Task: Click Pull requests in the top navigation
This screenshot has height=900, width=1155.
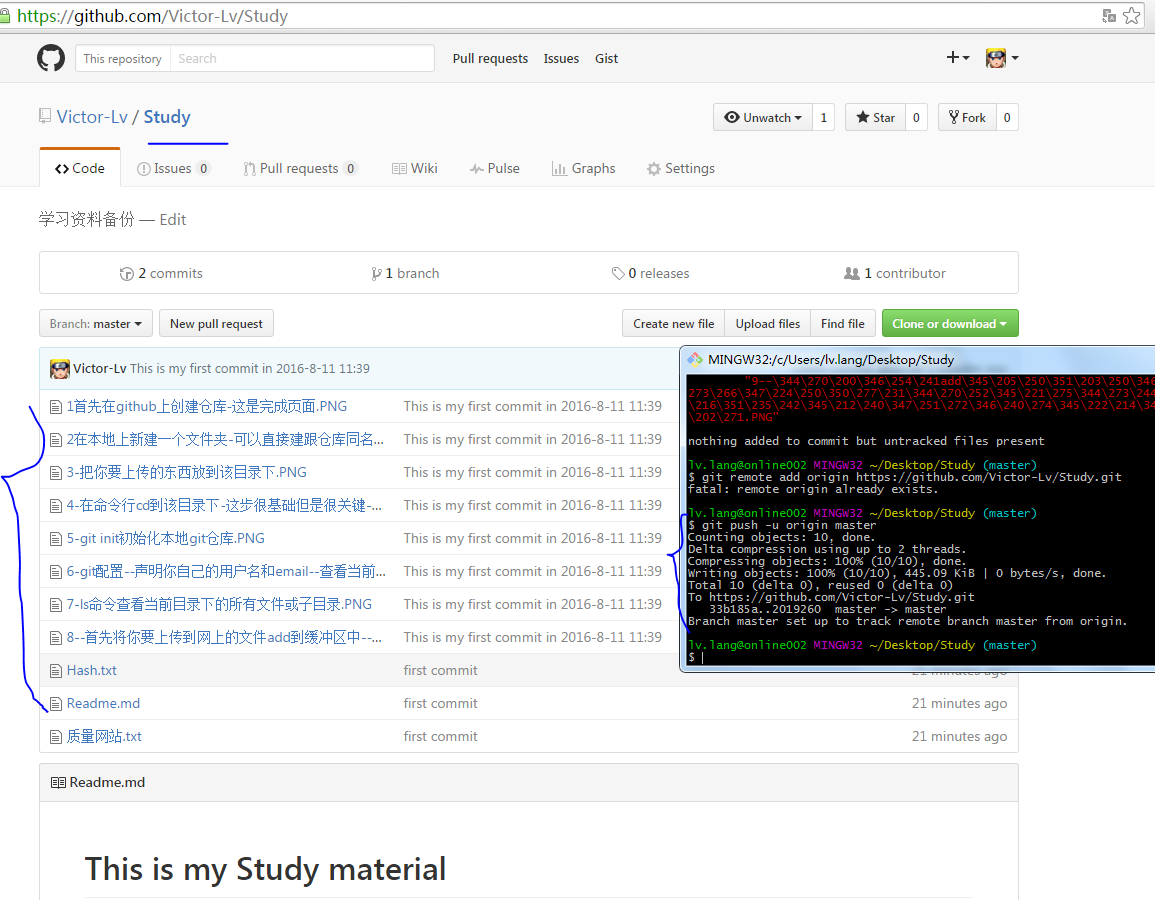Action: tap(490, 58)
